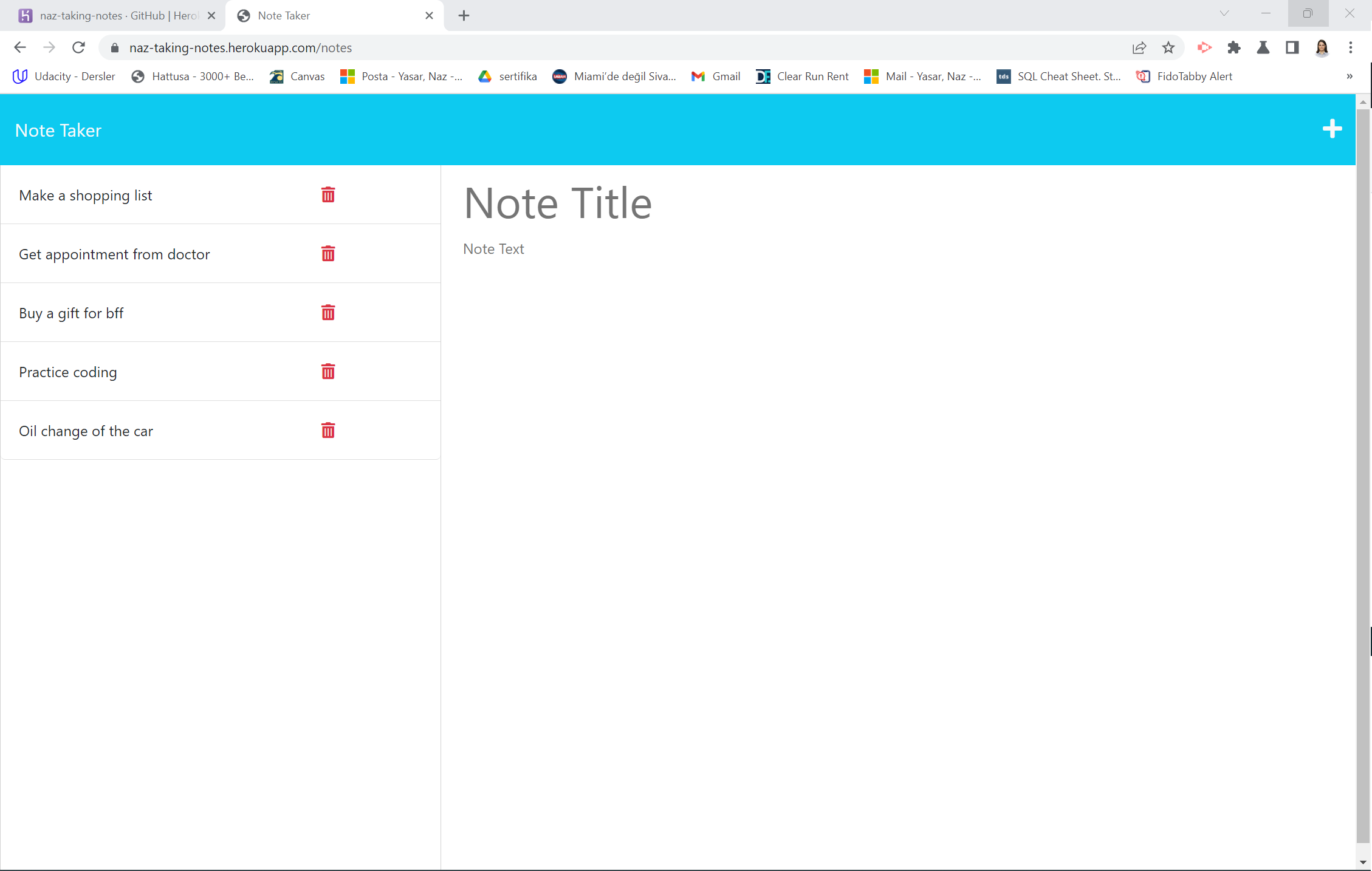Click the page's vertical scrollbar

click(x=1363, y=476)
